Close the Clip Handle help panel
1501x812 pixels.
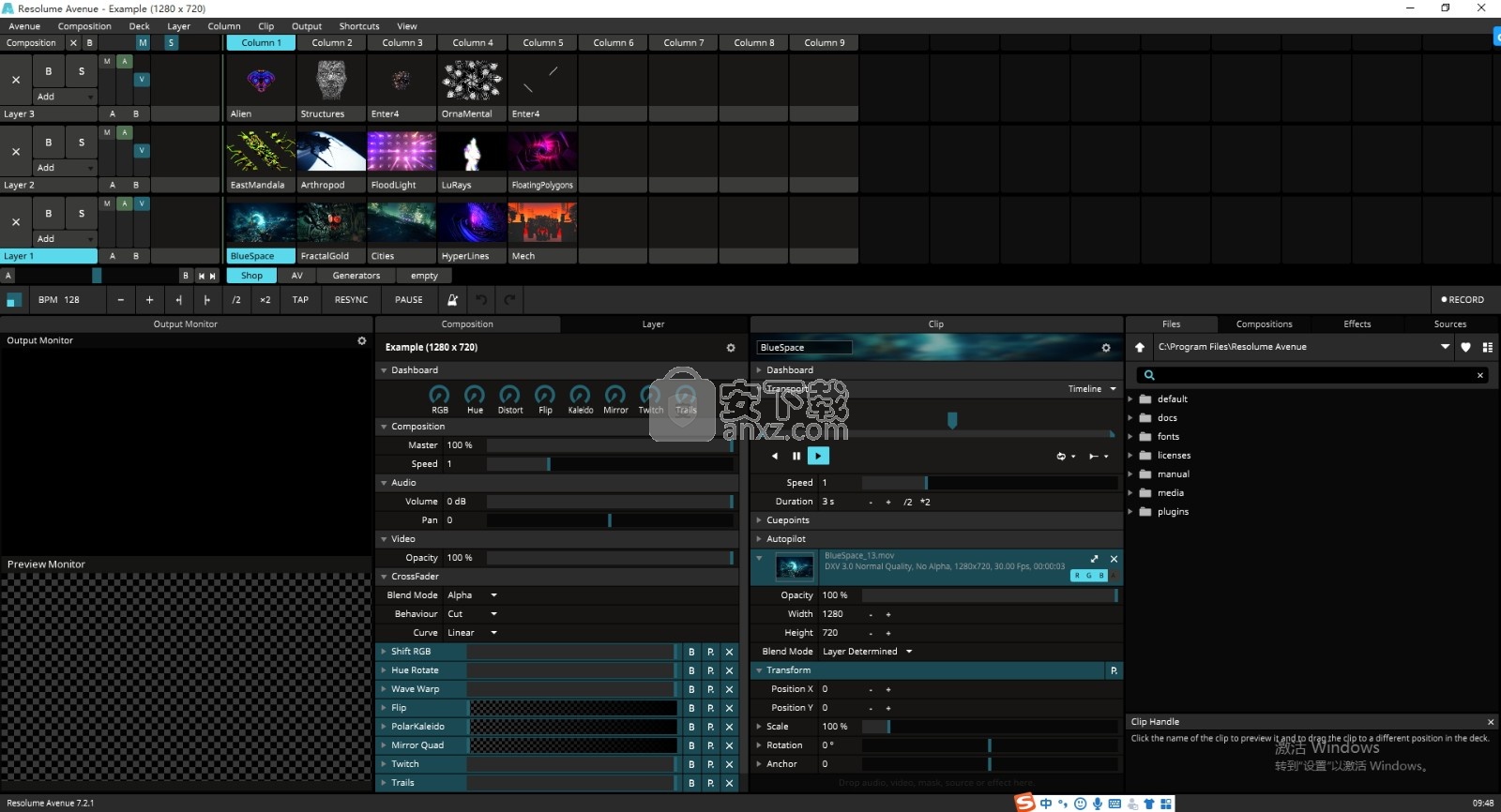[1491, 722]
